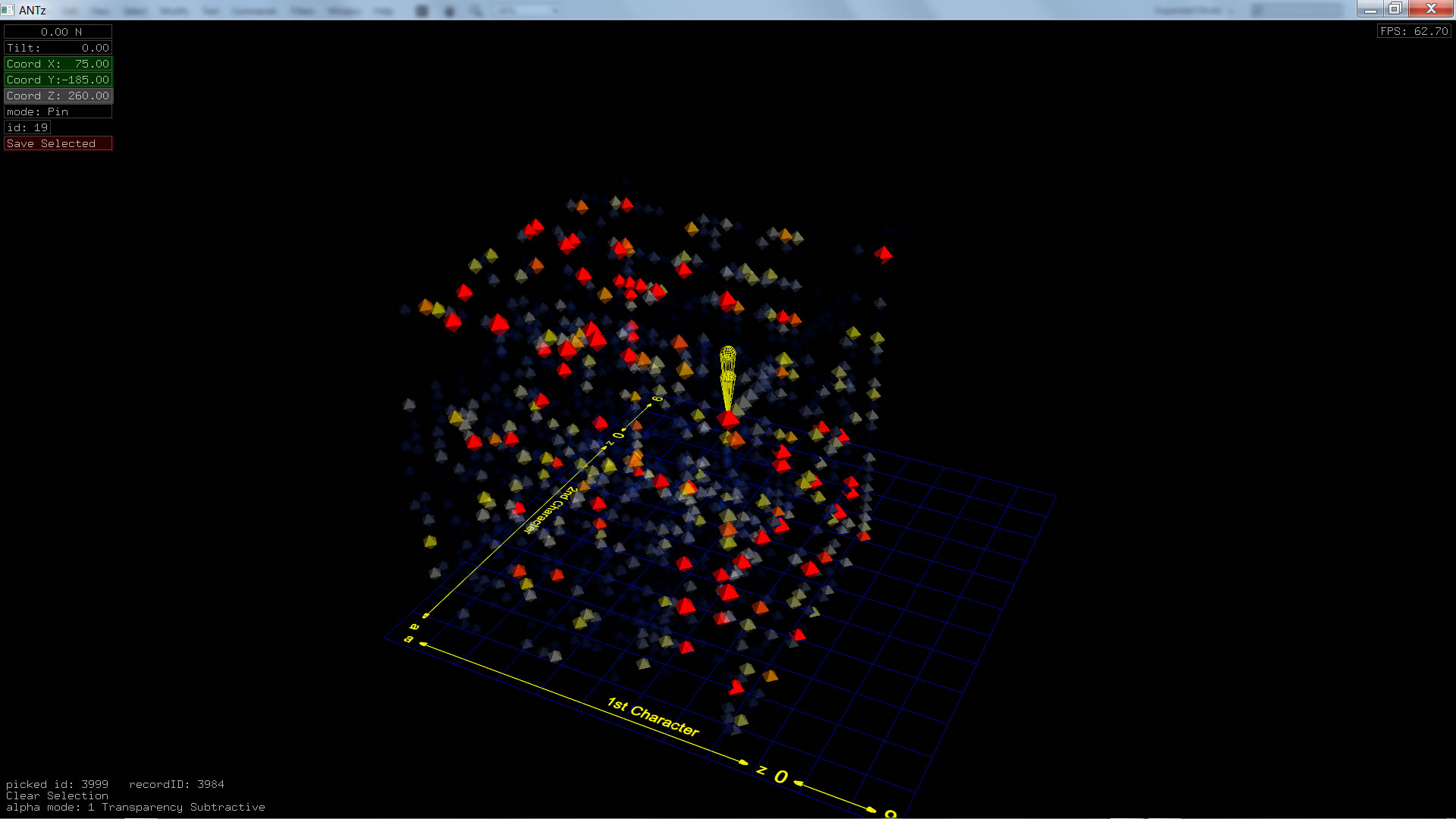Select the yellow wireframe pin glyph
The height and width of the screenshot is (819, 1456).
[727, 375]
